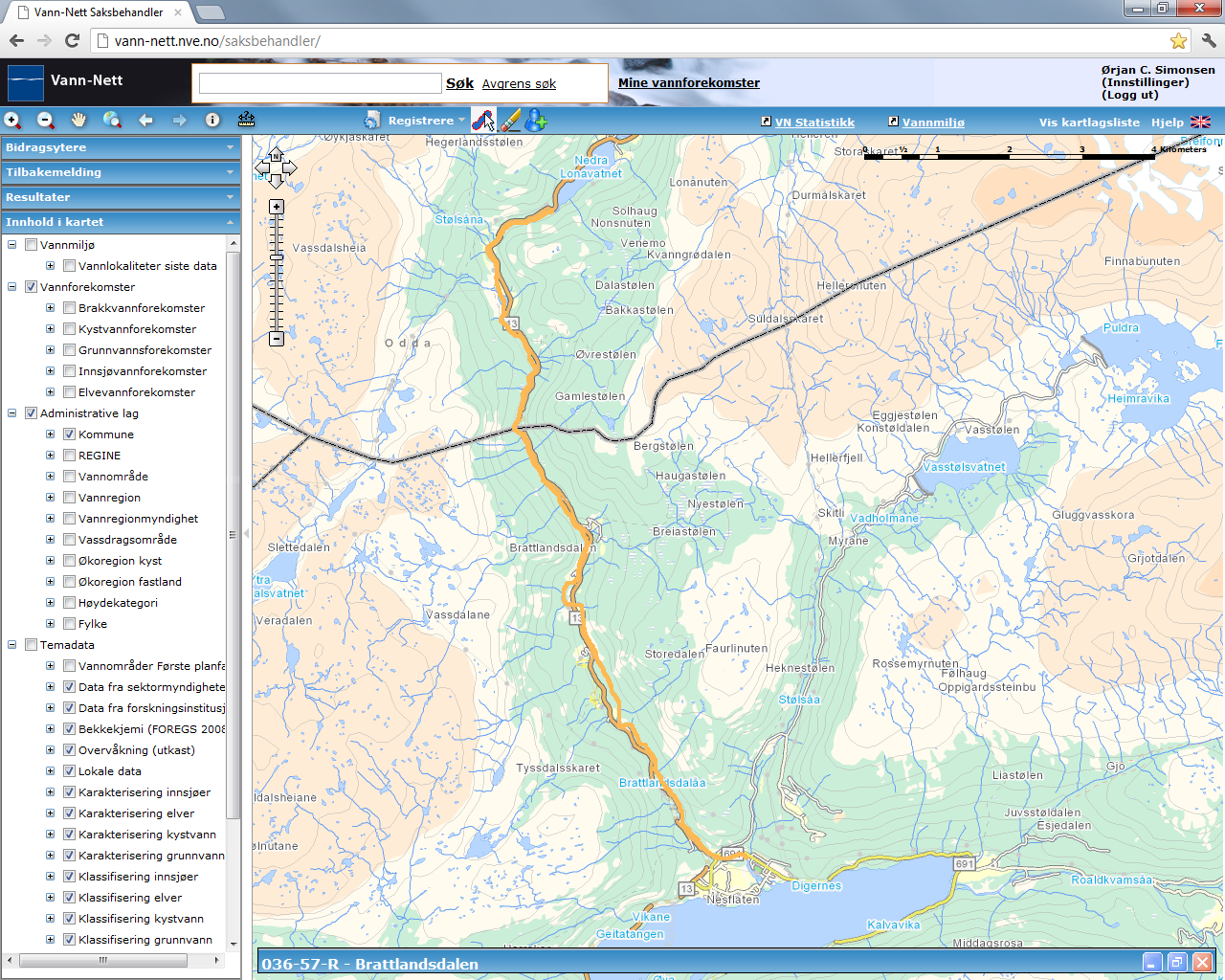Expand the Kommune layer node
Screen dimensions: 1225x980
coord(51,434)
